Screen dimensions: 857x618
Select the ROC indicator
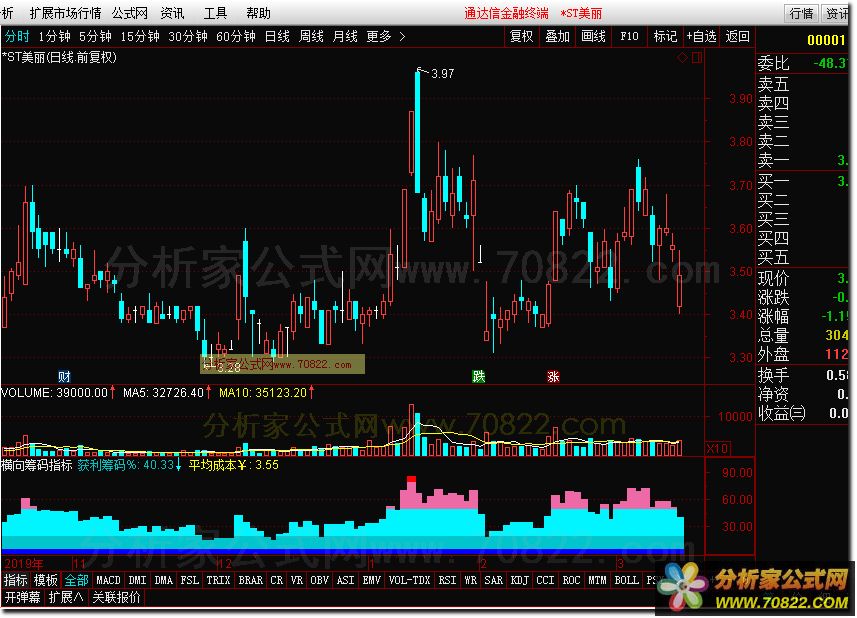(572, 580)
